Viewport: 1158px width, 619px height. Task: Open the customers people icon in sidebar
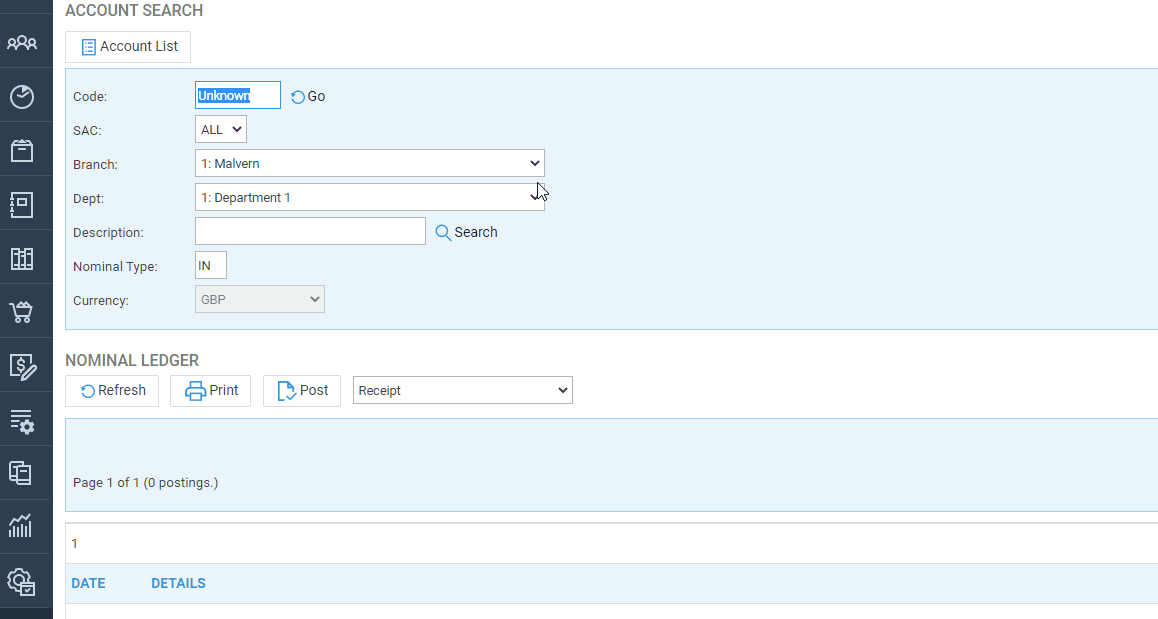(x=22, y=42)
